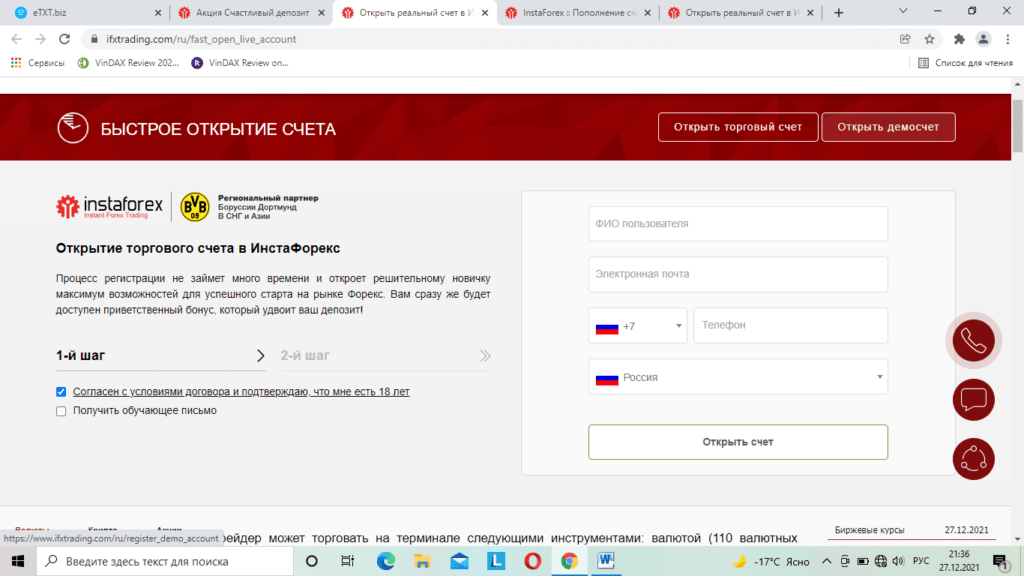Click the phone callback icon on the right
This screenshot has width=1024, height=576.
click(x=973, y=340)
